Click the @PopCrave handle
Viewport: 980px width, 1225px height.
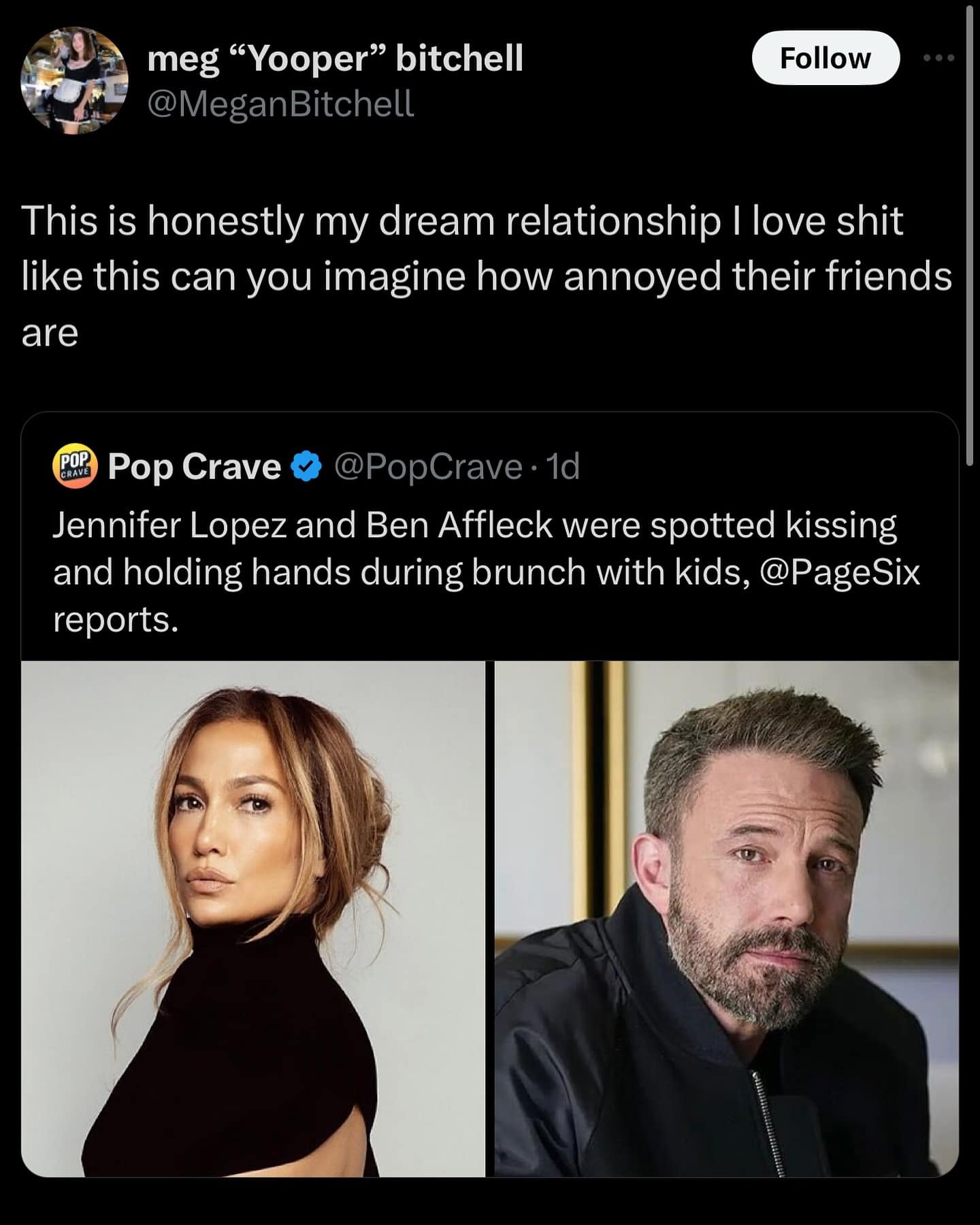click(x=427, y=467)
